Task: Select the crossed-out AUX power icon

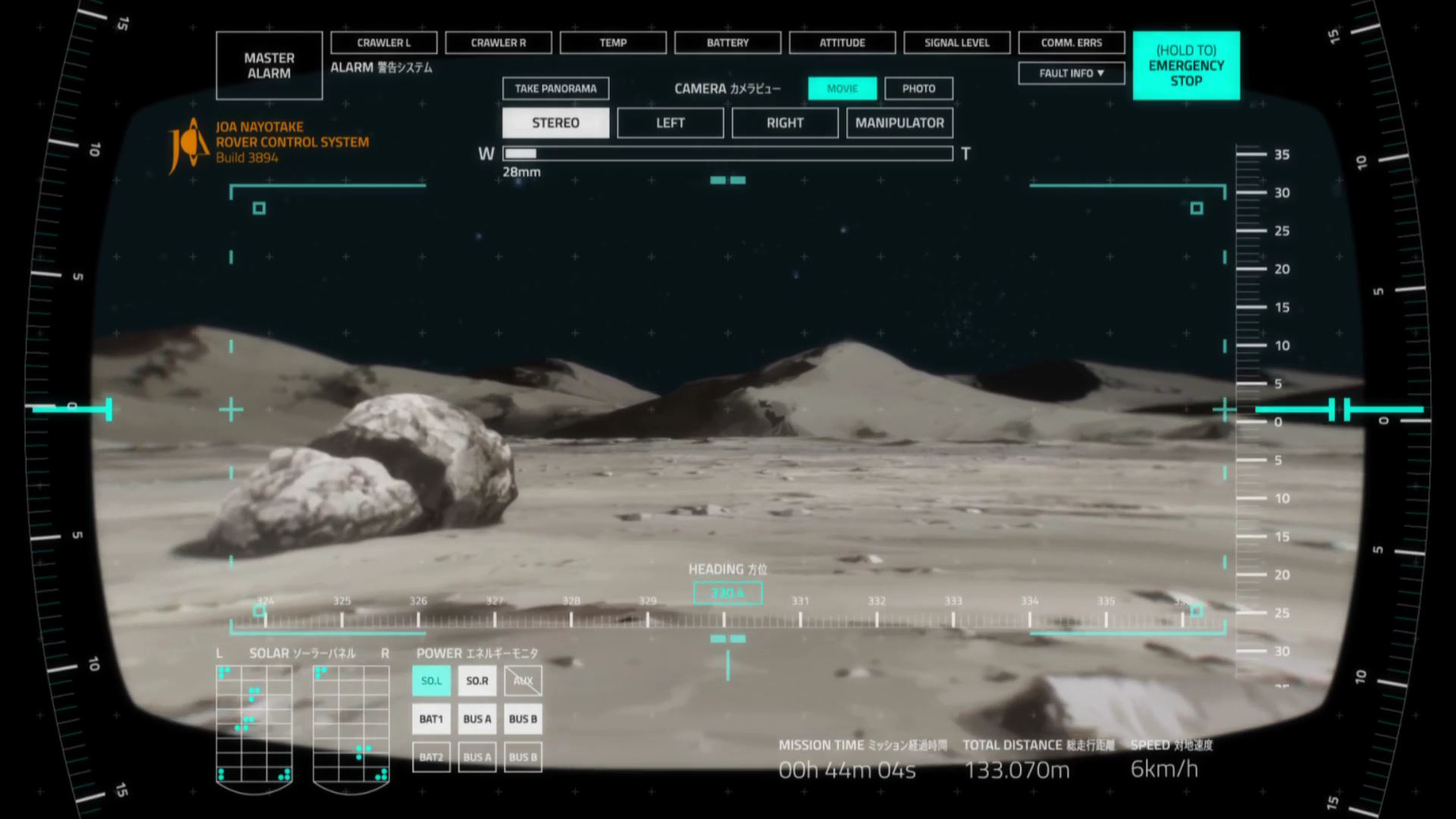Action: coord(522,681)
